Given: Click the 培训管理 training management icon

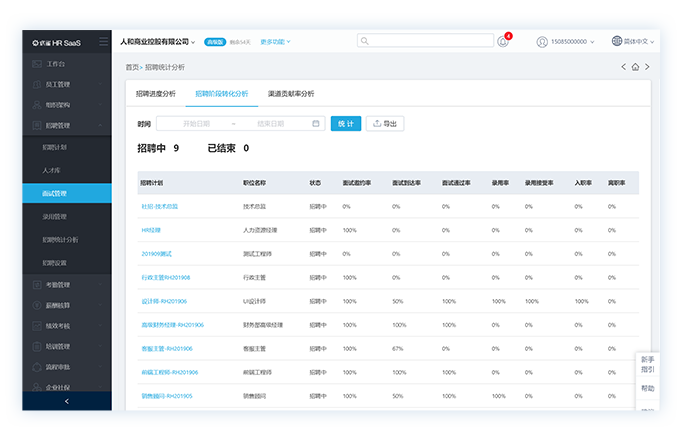Looking at the screenshot, I should pyautogui.click(x=37, y=347).
